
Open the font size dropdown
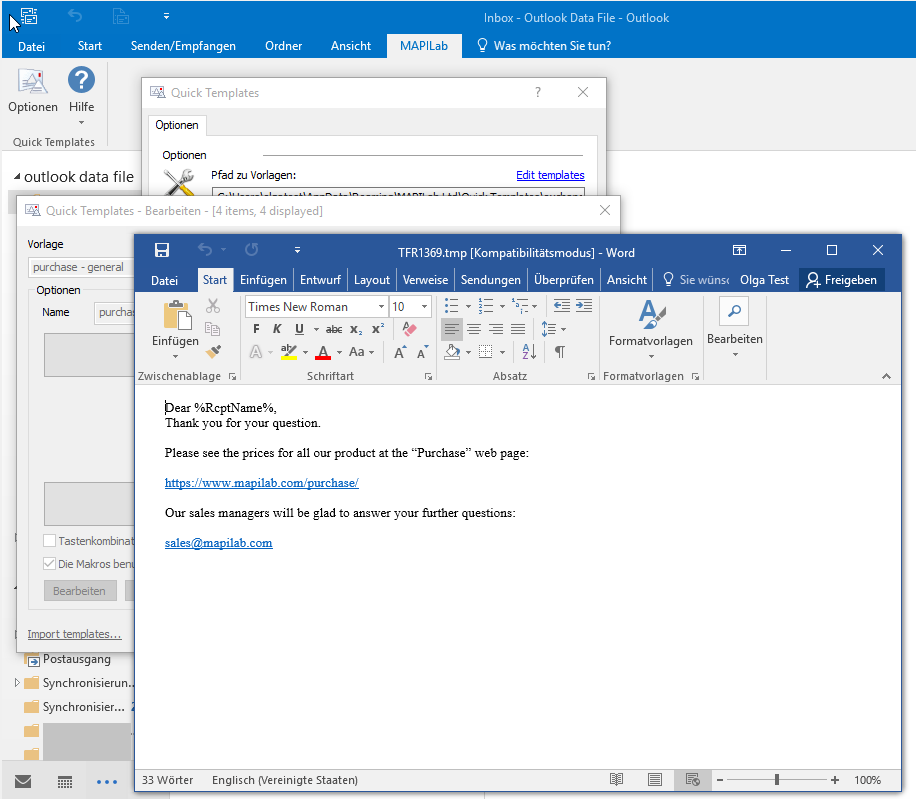(x=424, y=307)
